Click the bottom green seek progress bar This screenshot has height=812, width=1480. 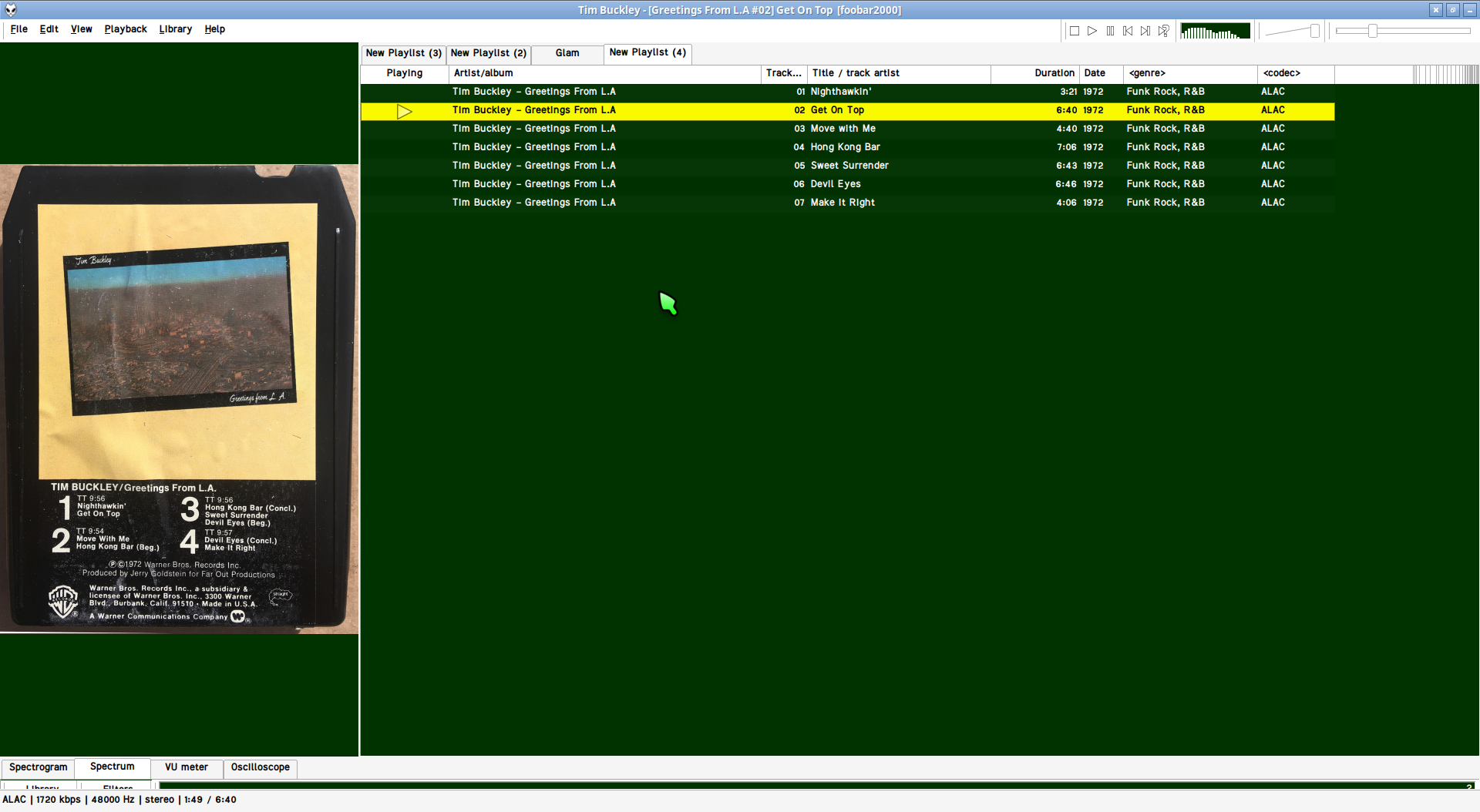817,786
